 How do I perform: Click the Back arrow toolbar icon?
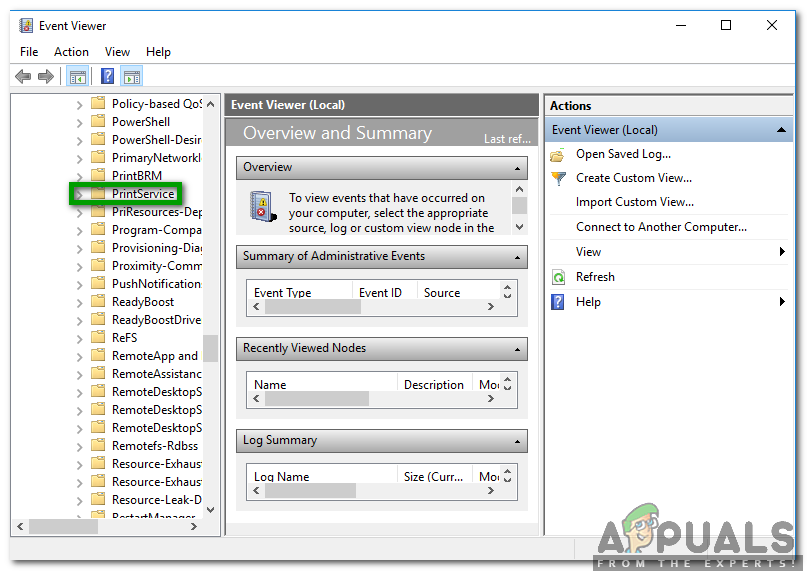click(x=23, y=77)
